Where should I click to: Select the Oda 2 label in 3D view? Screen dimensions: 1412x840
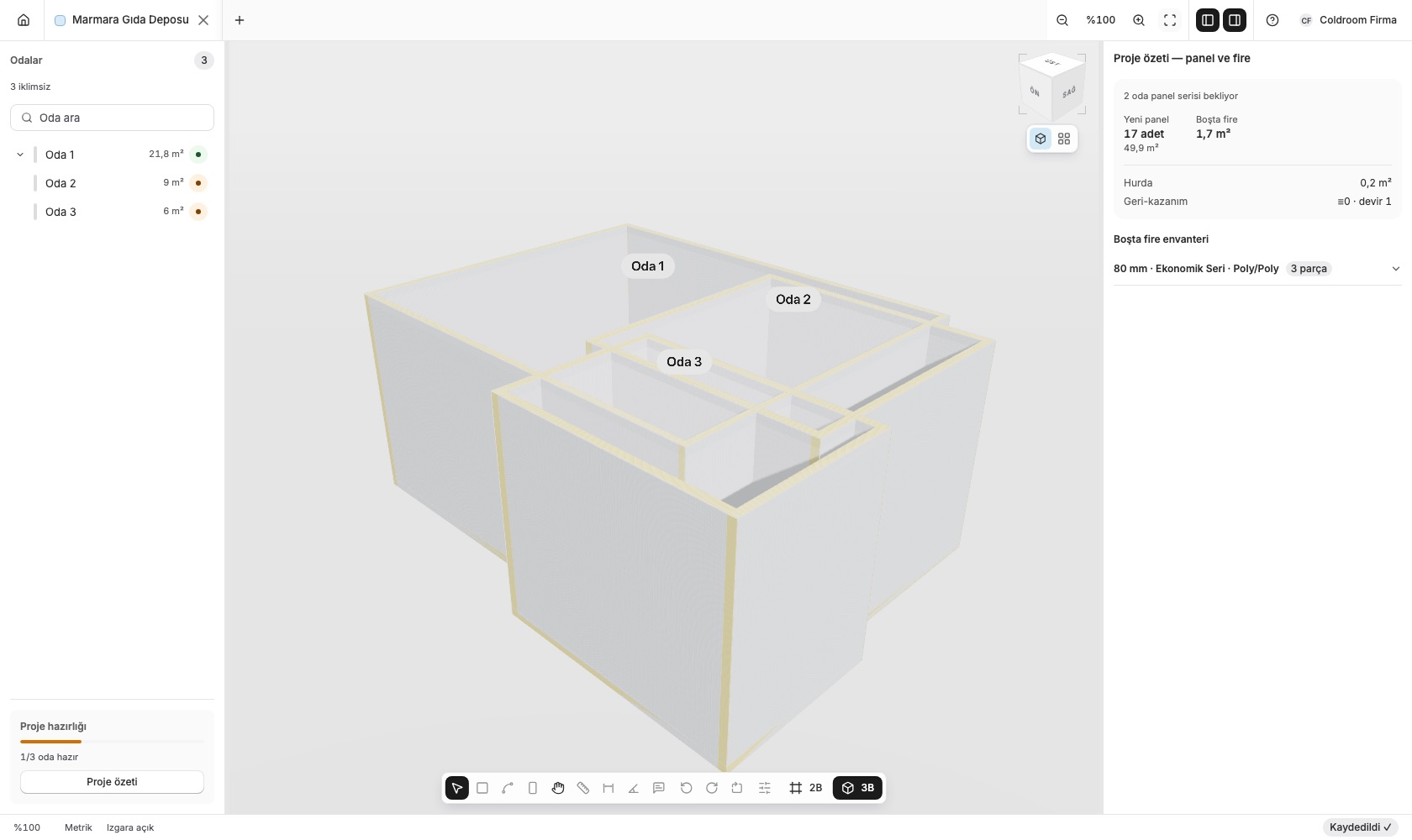[793, 299]
